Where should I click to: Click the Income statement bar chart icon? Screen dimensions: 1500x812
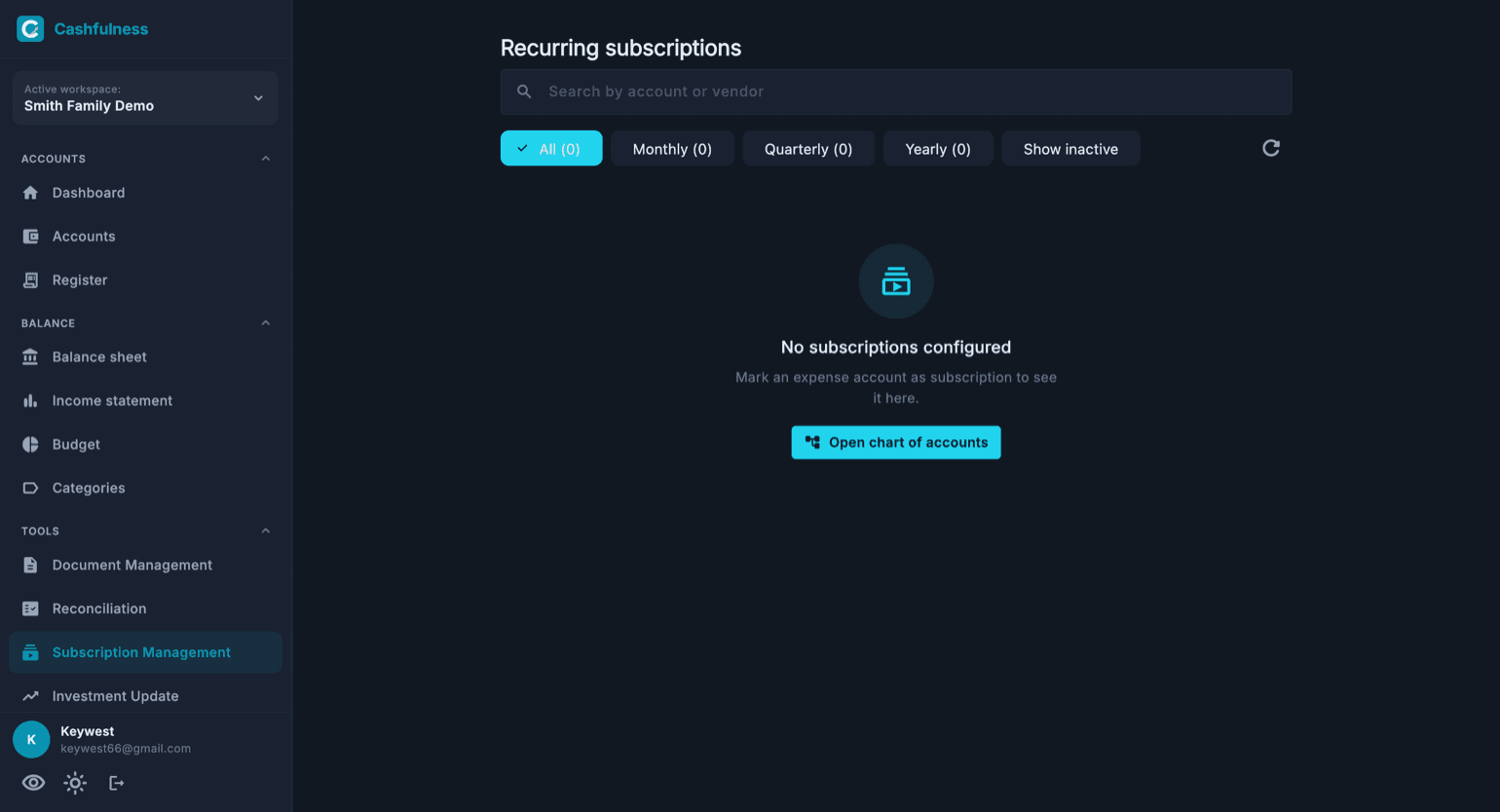pyautogui.click(x=30, y=401)
